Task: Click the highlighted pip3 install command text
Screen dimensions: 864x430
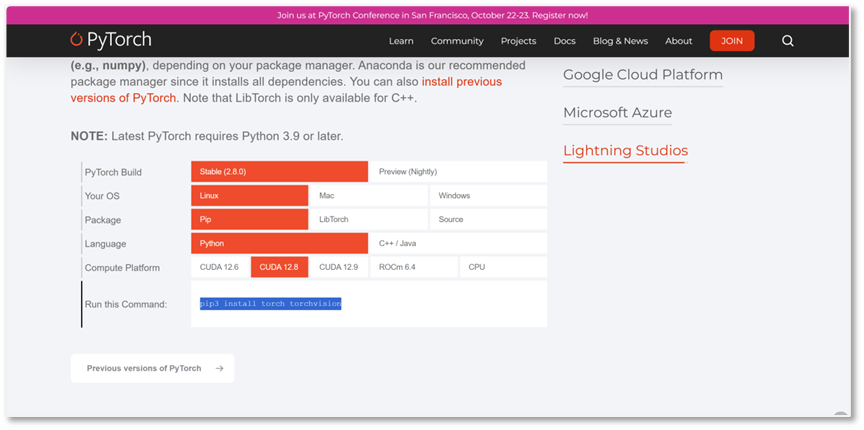Action: 270,303
